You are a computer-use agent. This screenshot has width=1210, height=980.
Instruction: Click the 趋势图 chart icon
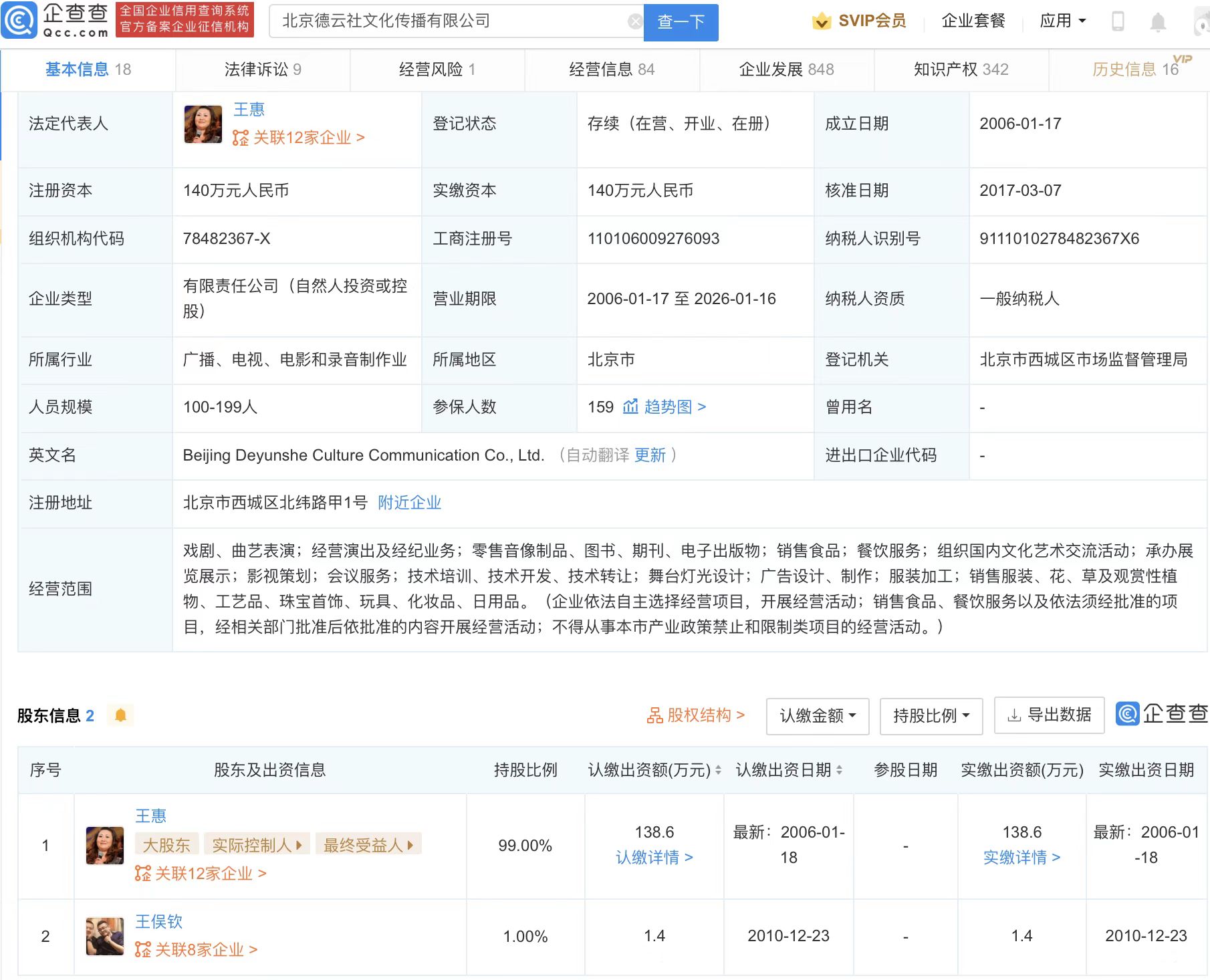(630, 406)
